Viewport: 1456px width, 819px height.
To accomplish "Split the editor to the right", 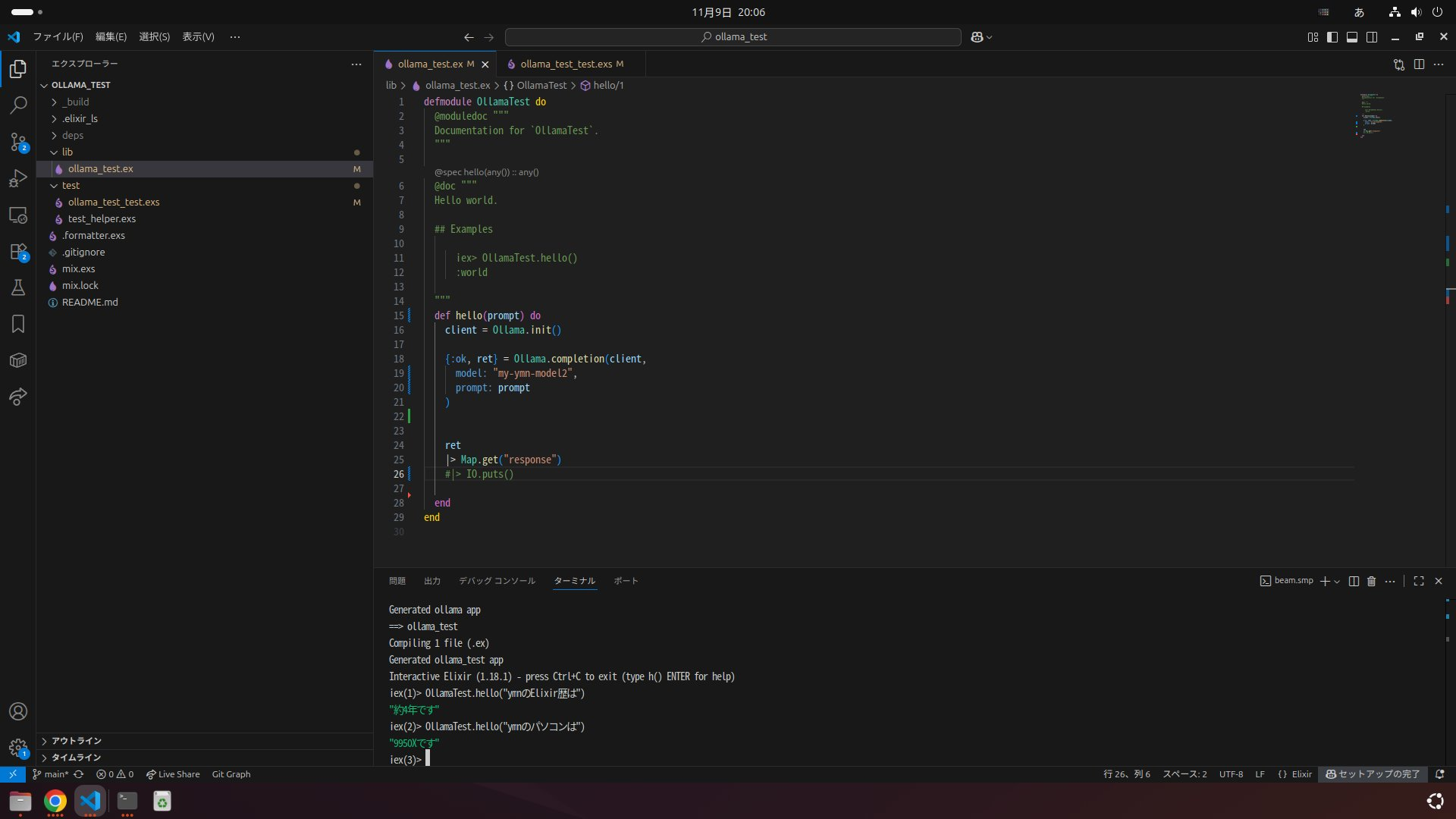I will [x=1419, y=64].
